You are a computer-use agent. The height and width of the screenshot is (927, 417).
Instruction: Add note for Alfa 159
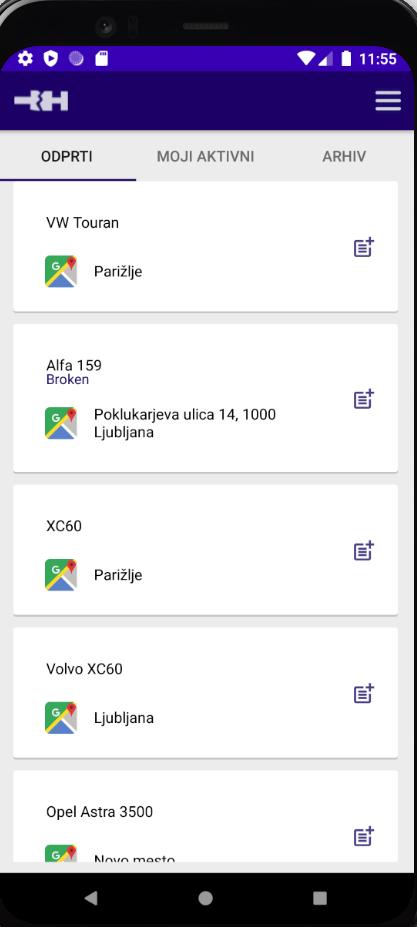(364, 399)
